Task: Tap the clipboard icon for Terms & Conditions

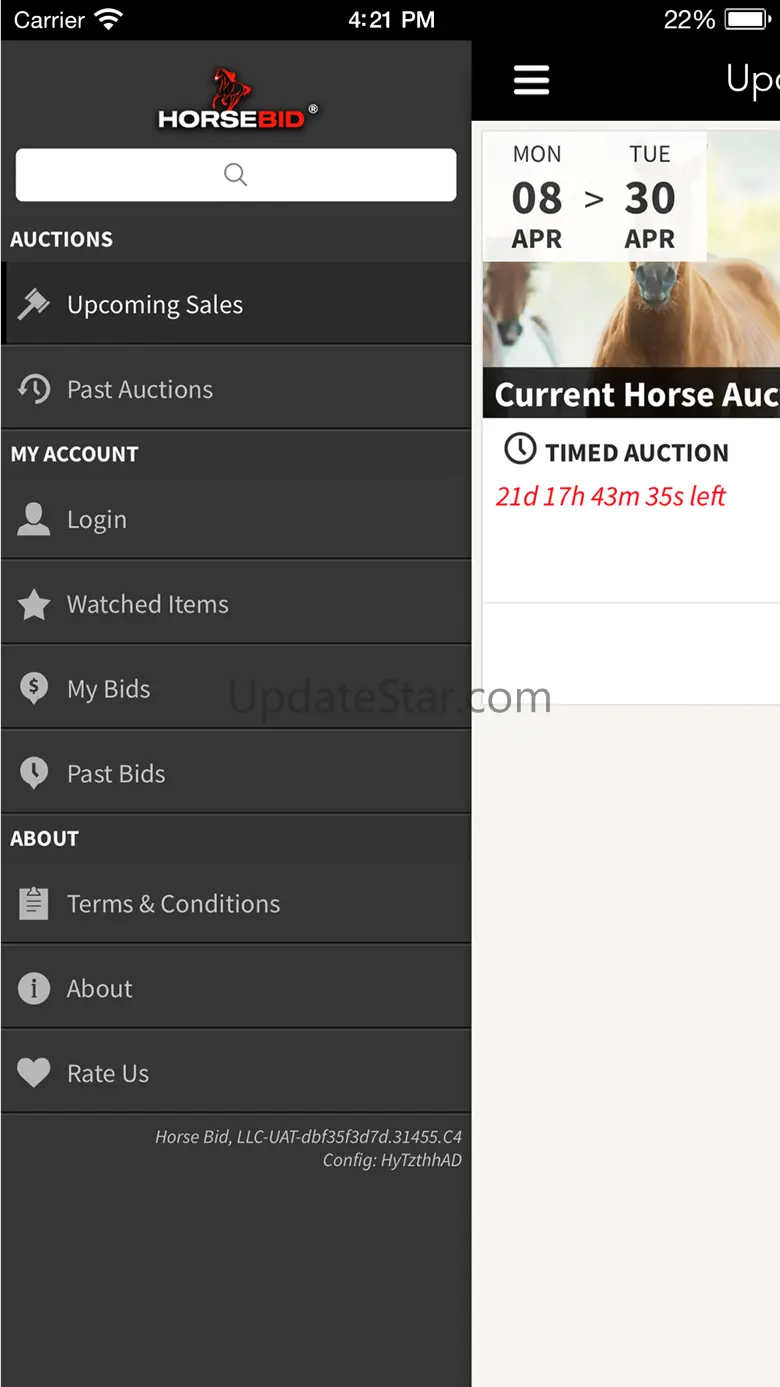Action: [x=34, y=903]
